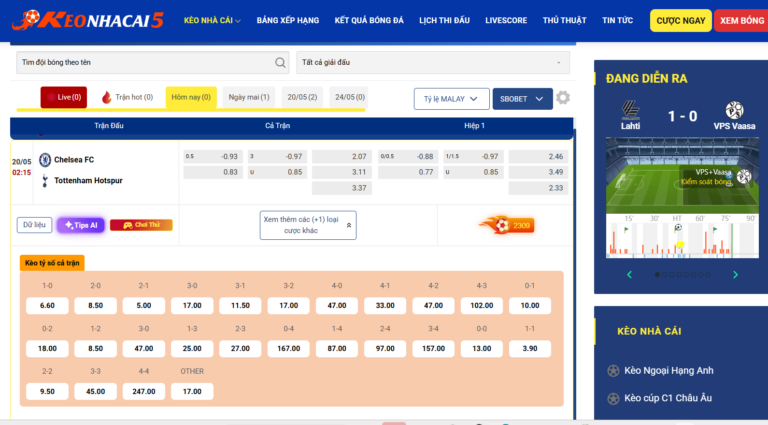Screen dimensions: 768x425
Task: Open Thủ Thuật menu item
Action: [x=564, y=21]
